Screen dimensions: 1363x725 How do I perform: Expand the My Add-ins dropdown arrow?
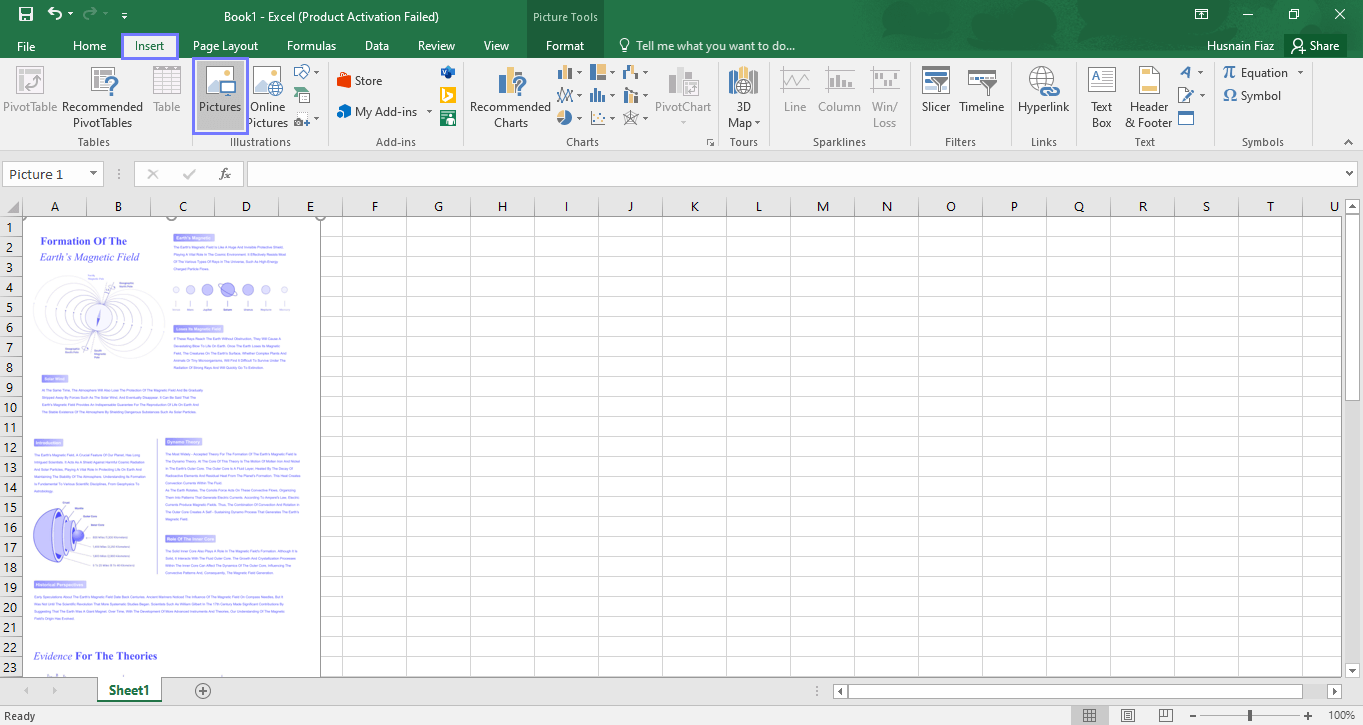tap(430, 111)
